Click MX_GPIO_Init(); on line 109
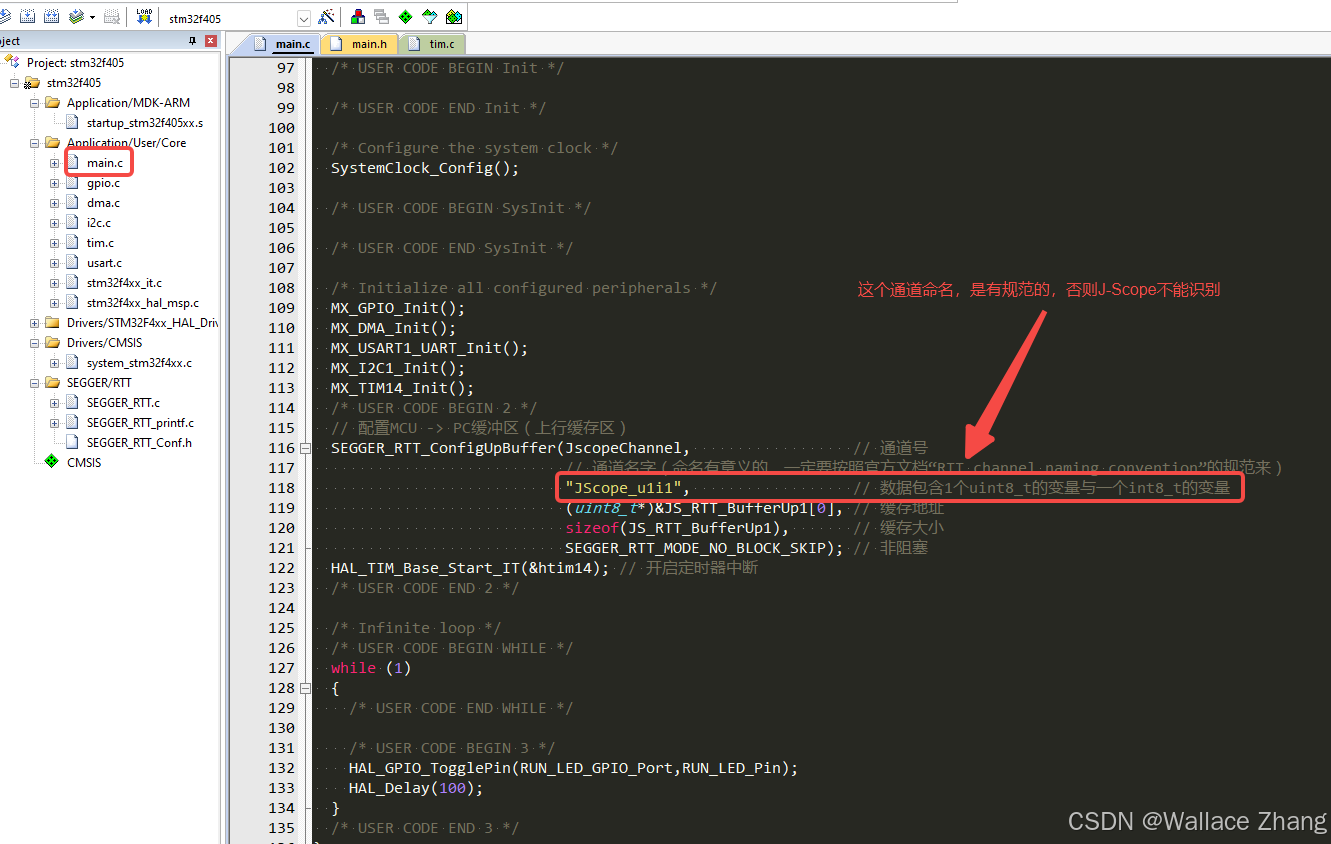Viewport: 1331px width, 844px height. pos(398,308)
